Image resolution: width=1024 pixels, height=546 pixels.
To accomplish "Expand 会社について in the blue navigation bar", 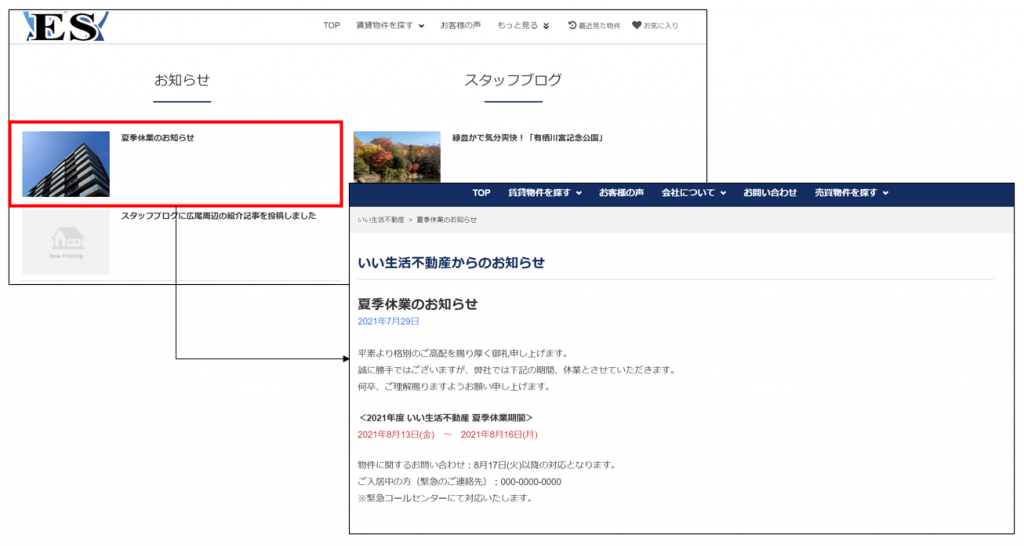I will coord(694,193).
